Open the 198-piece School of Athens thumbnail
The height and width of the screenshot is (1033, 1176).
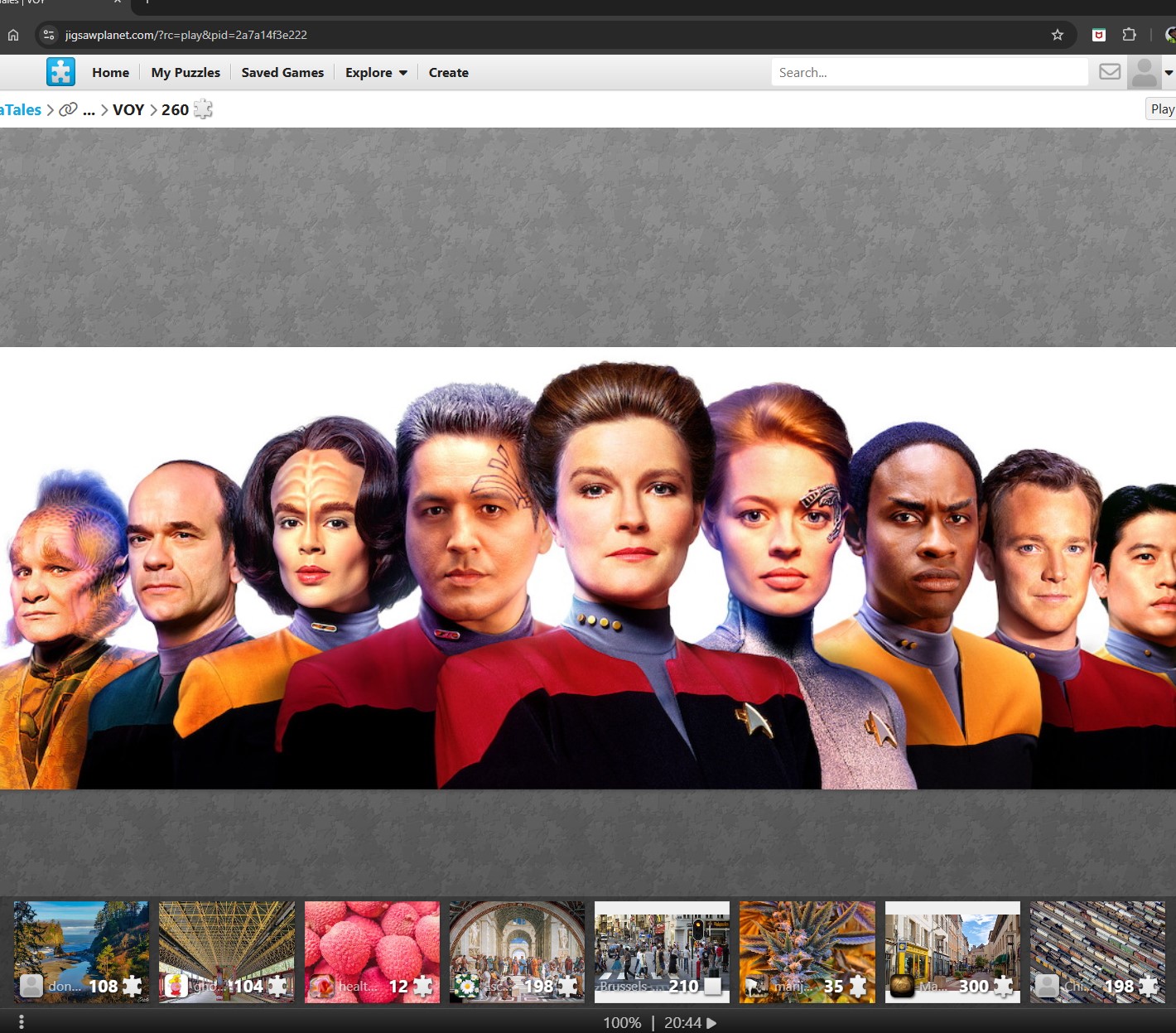point(517,952)
